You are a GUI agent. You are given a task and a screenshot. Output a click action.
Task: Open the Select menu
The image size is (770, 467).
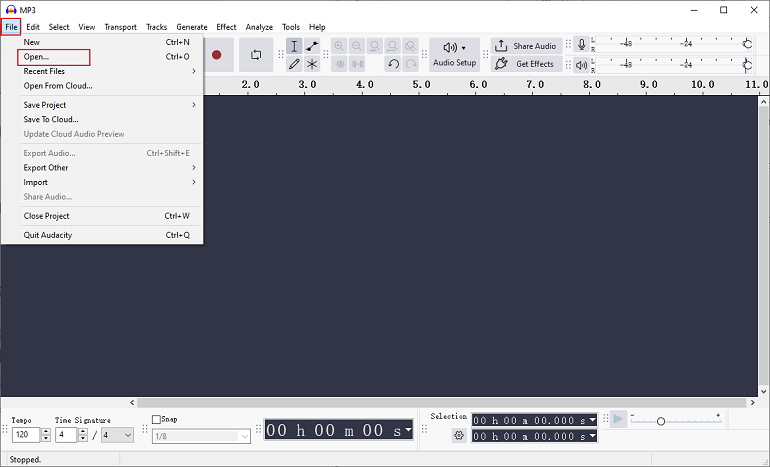pos(59,27)
